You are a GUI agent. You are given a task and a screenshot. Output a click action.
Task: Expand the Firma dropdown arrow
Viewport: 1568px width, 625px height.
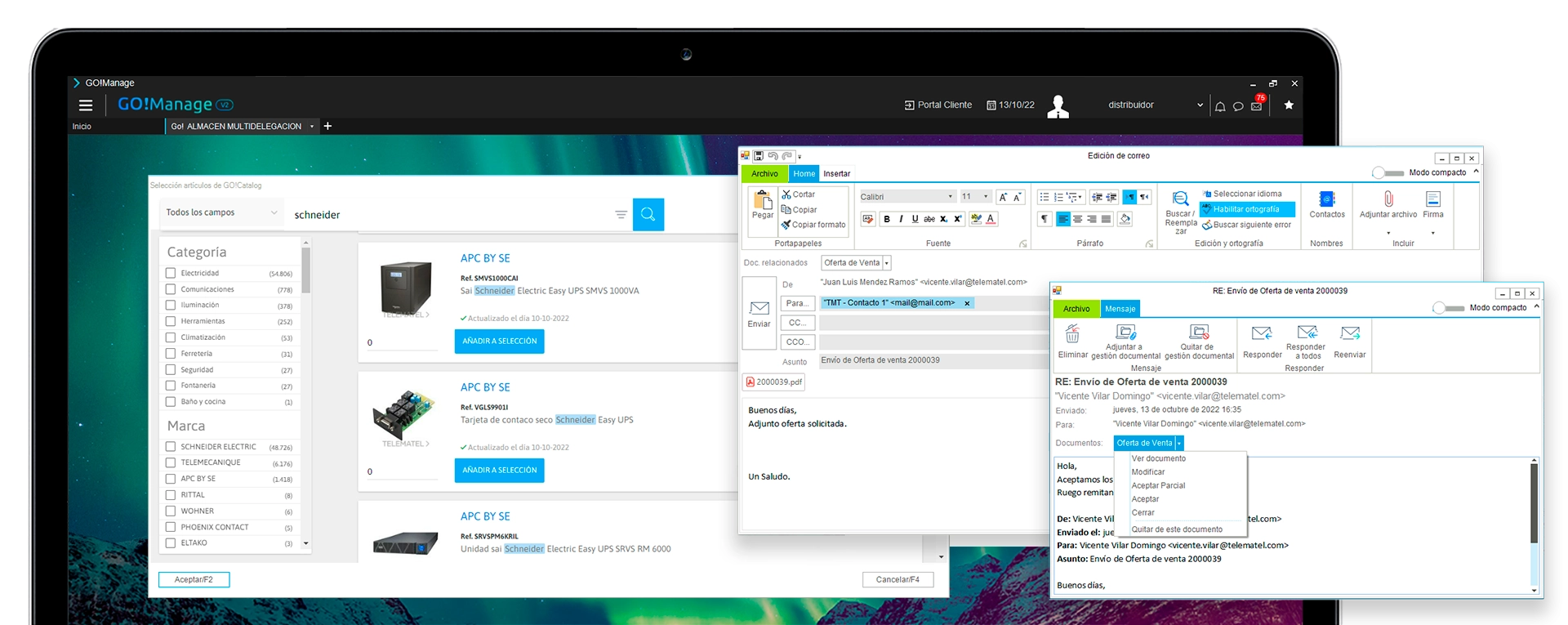pos(1432,234)
